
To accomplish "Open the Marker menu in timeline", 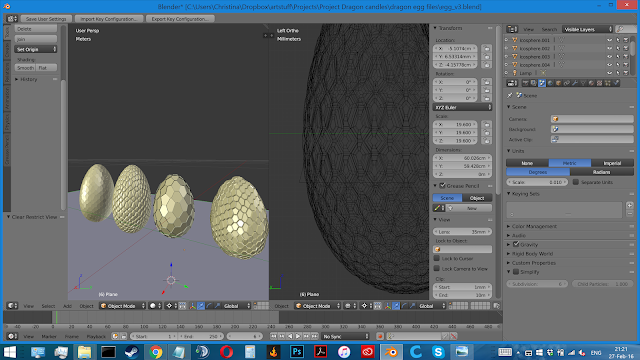I will [49, 336].
